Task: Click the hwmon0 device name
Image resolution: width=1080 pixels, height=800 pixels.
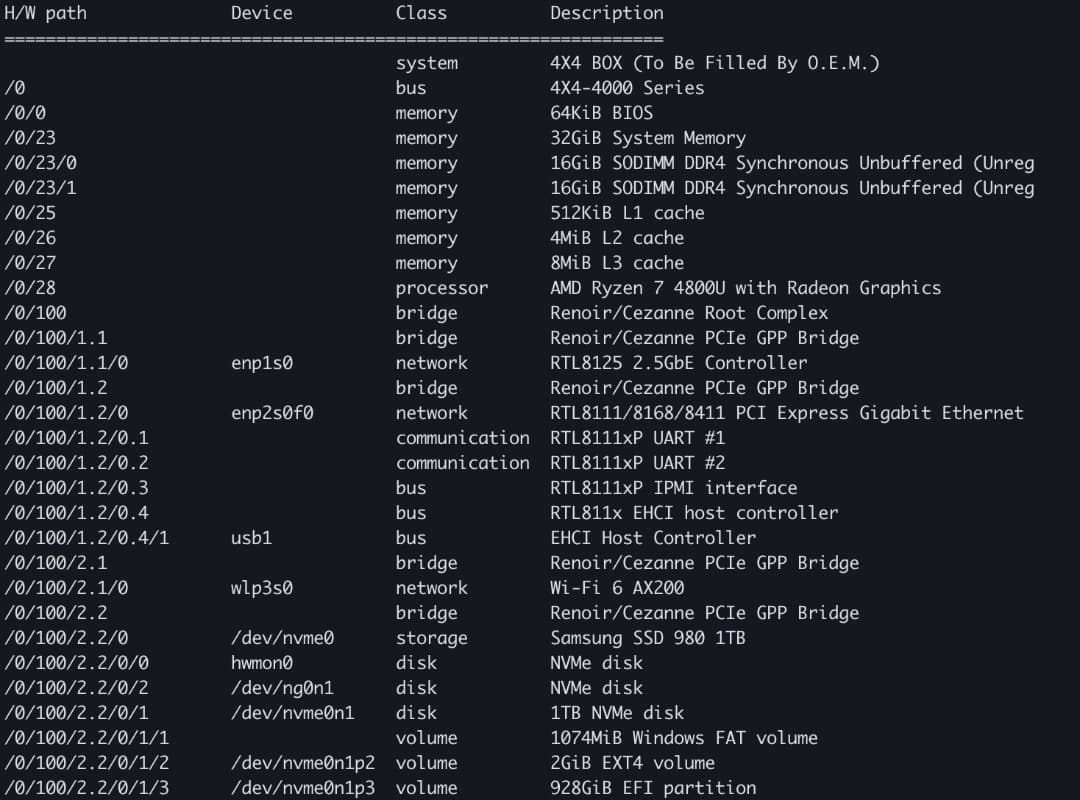Action: (x=261, y=663)
